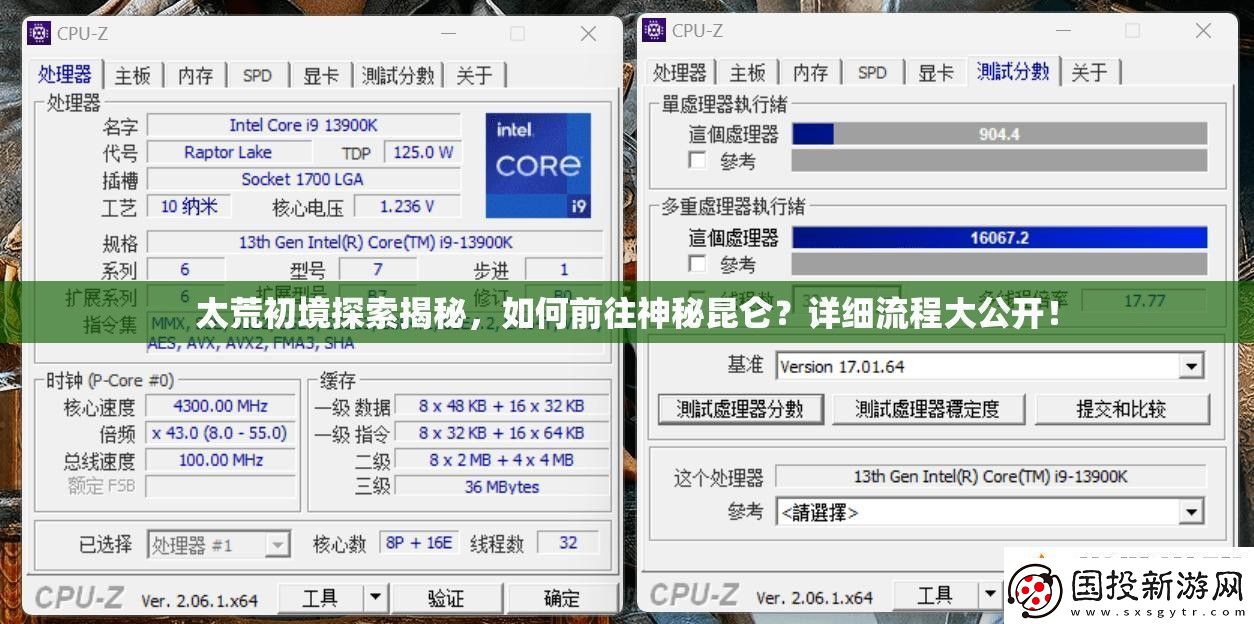Click the 验证 button
The height and width of the screenshot is (624, 1254).
(447, 597)
